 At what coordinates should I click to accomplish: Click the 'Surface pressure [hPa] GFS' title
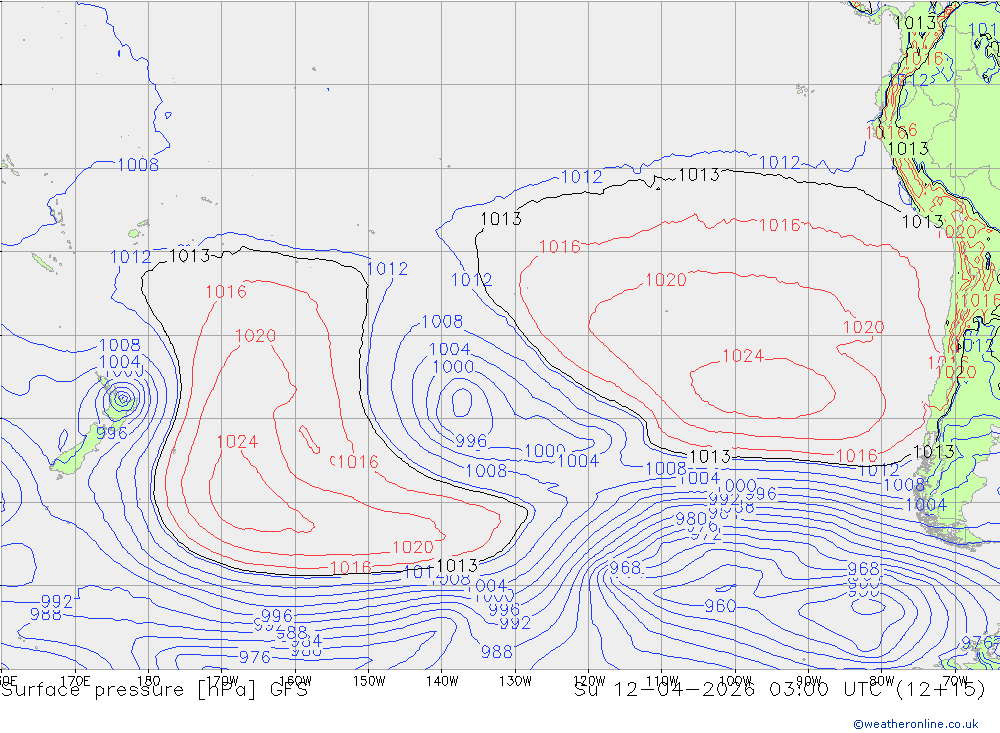click(154, 690)
